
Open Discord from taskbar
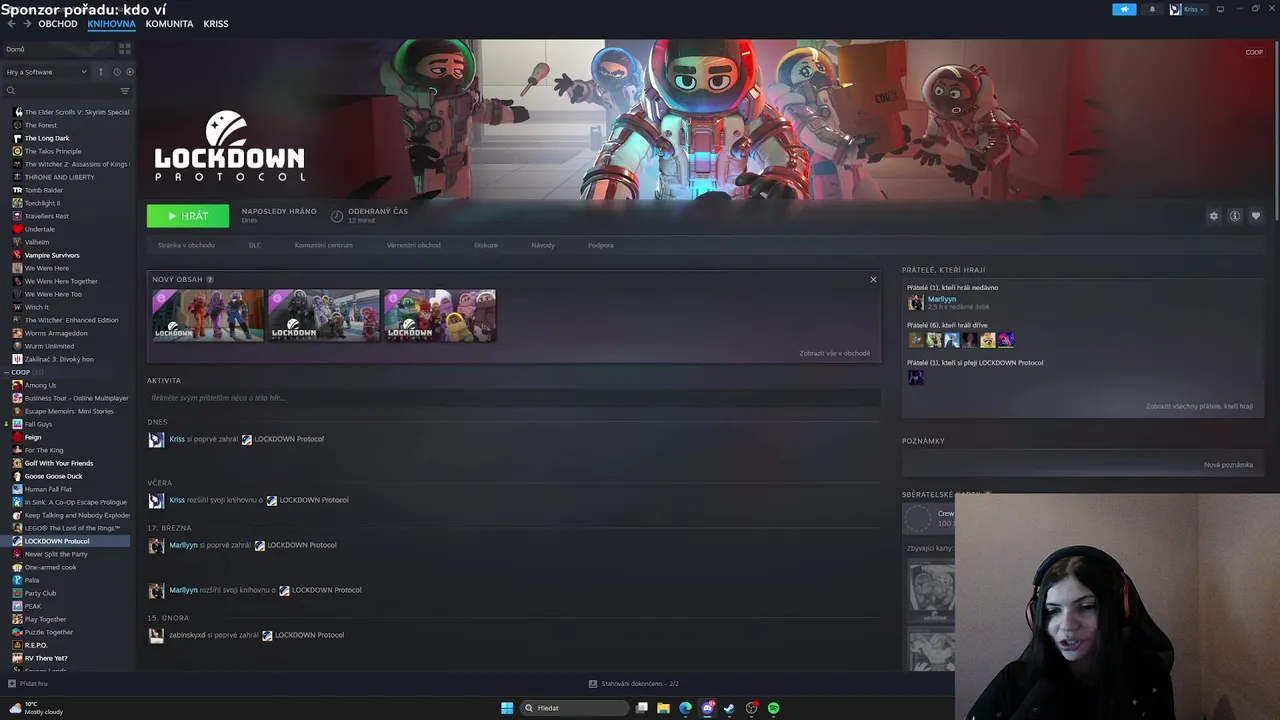pos(707,708)
